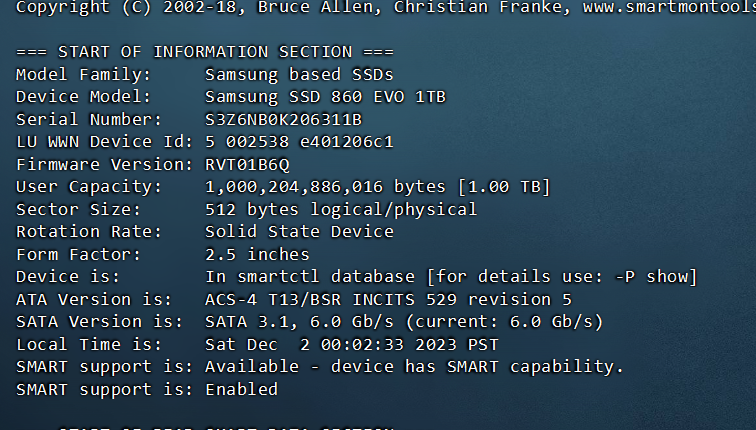Click the LU WWN Device Id value
Image resolution: width=756 pixels, height=430 pixels.
[299, 142]
